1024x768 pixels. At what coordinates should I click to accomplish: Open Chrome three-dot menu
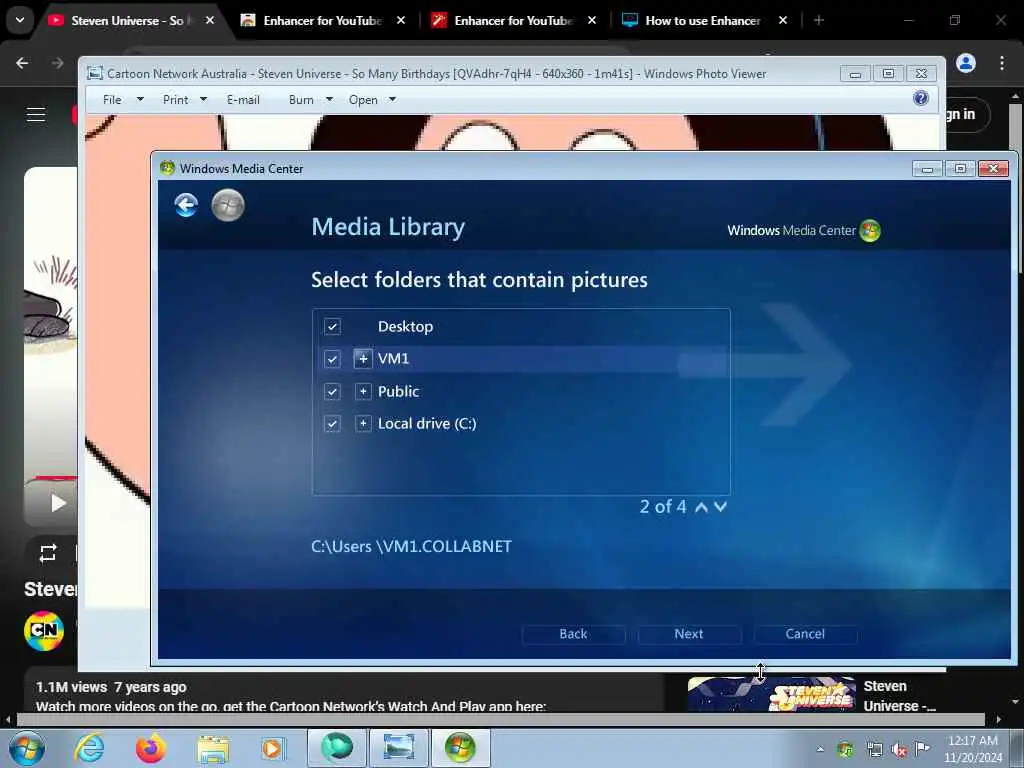pyautogui.click(x=1002, y=63)
